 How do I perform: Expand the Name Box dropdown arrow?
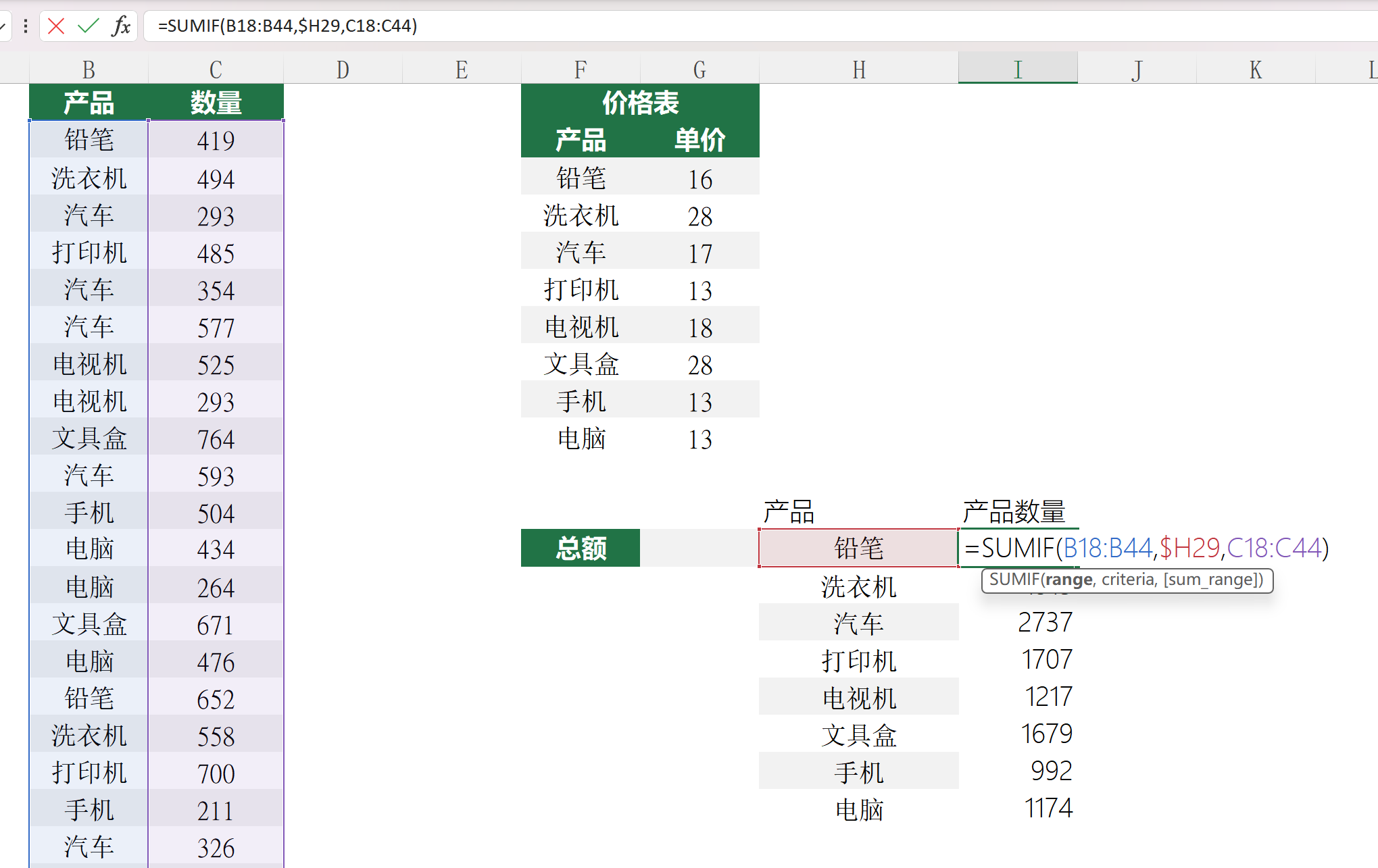(x=3, y=26)
